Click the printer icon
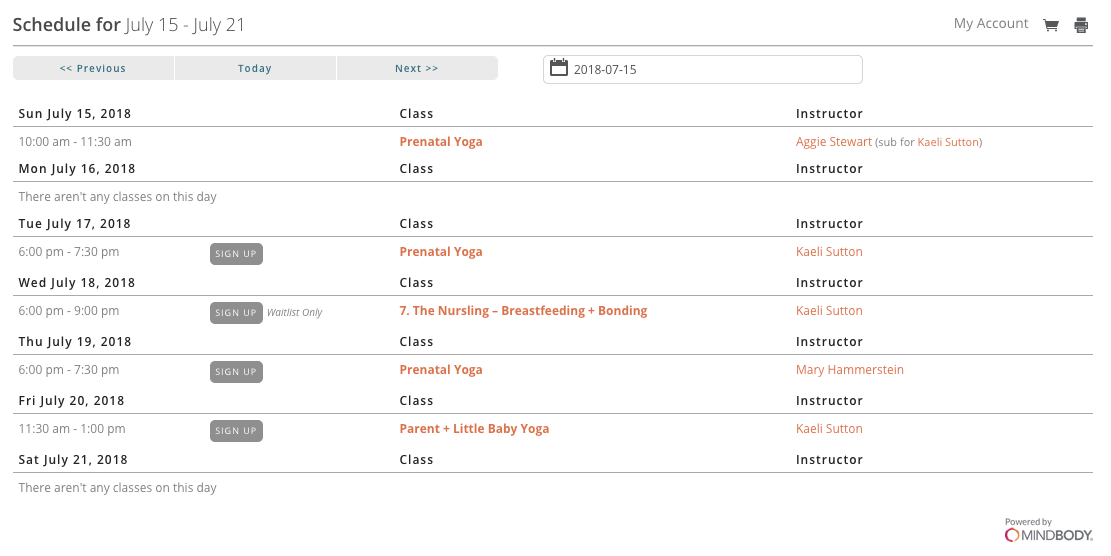 pos(1081,25)
